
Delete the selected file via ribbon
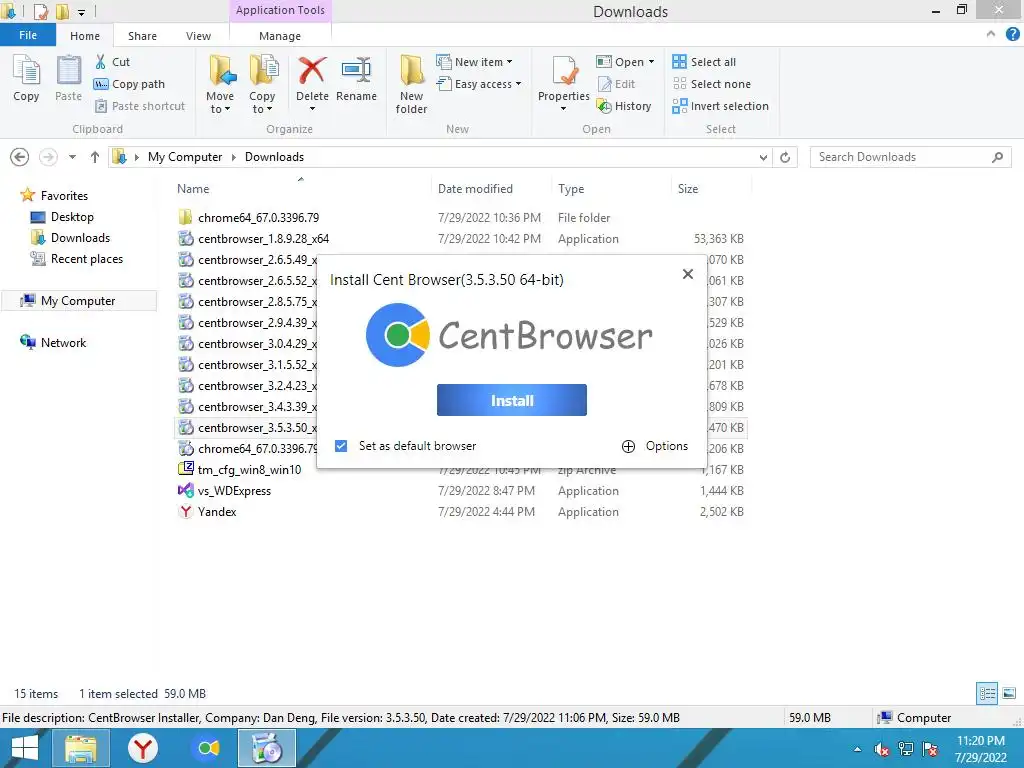click(312, 84)
